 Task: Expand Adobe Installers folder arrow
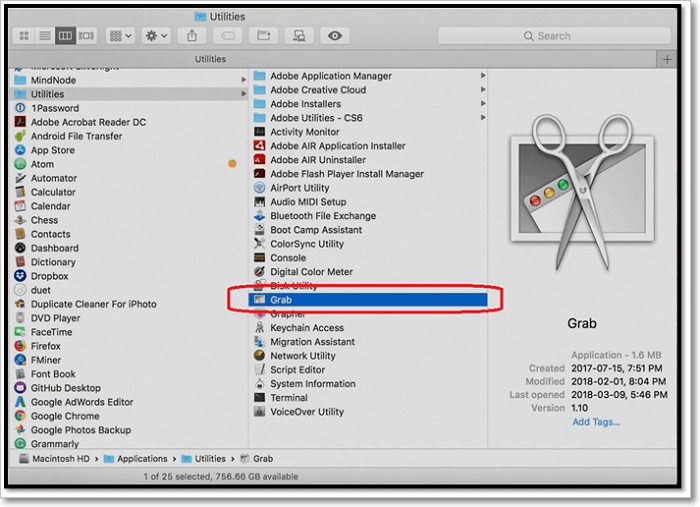pos(483,104)
